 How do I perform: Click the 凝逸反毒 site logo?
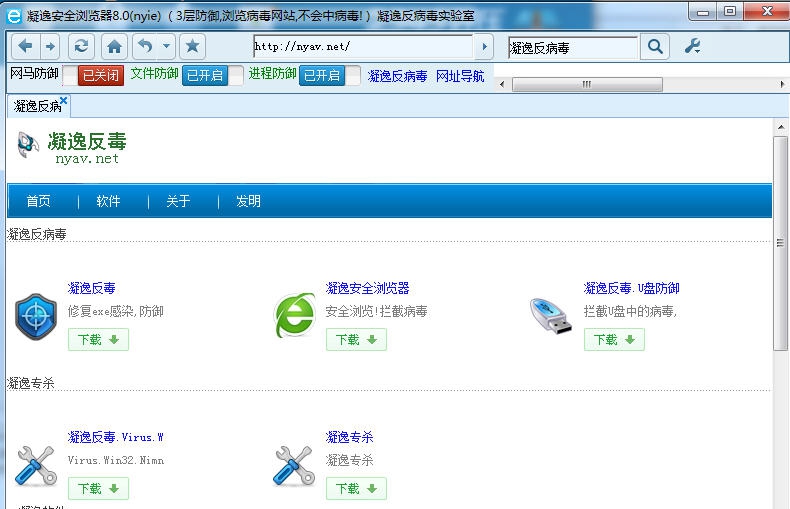pos(71,147)
